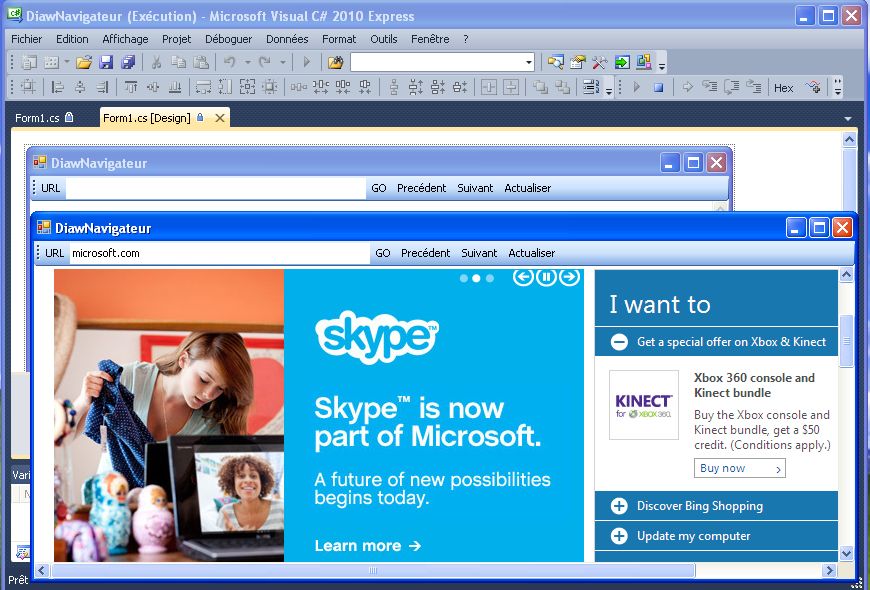The width and height of the screenshot is (870, 590).
Task: Click the Tab Order layout icon
Action: (x=591, y=87)
